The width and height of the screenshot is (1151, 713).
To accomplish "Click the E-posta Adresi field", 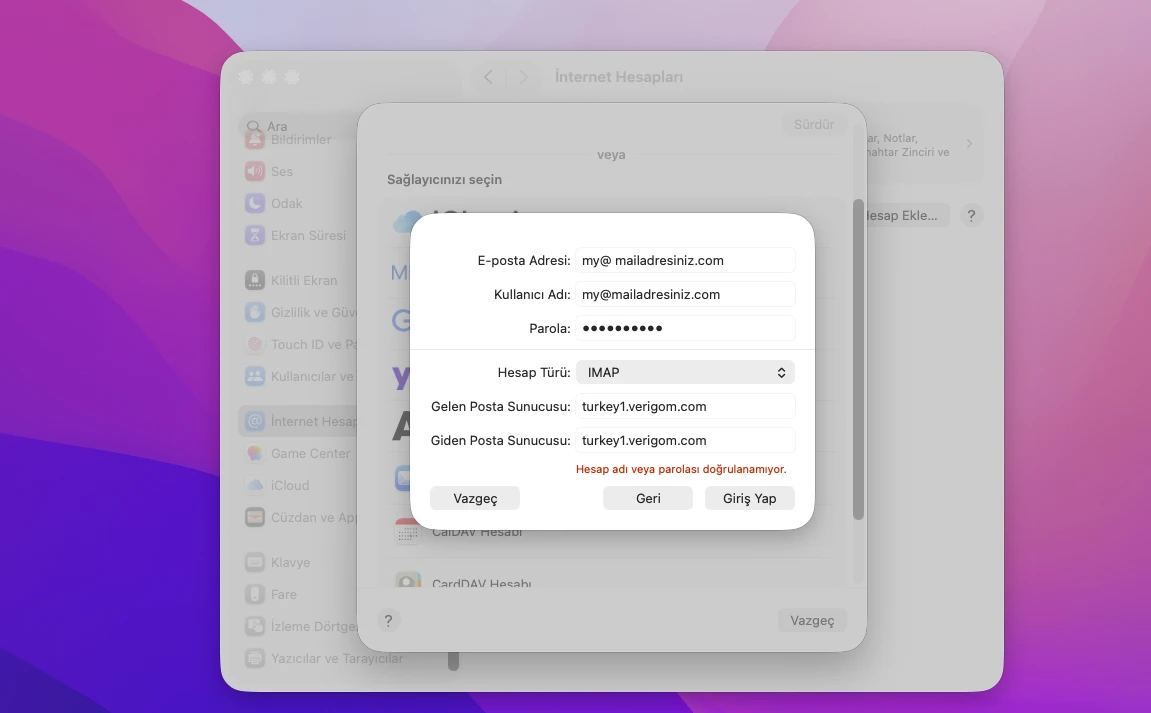I will (685, 261).
